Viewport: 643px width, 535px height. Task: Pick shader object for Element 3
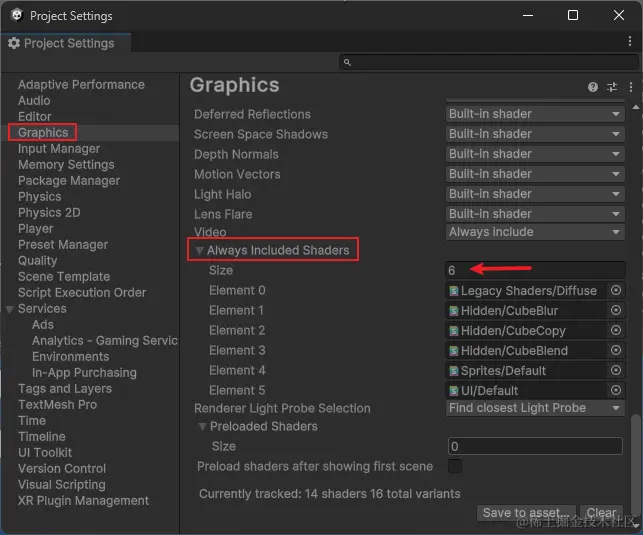point(616,350)
